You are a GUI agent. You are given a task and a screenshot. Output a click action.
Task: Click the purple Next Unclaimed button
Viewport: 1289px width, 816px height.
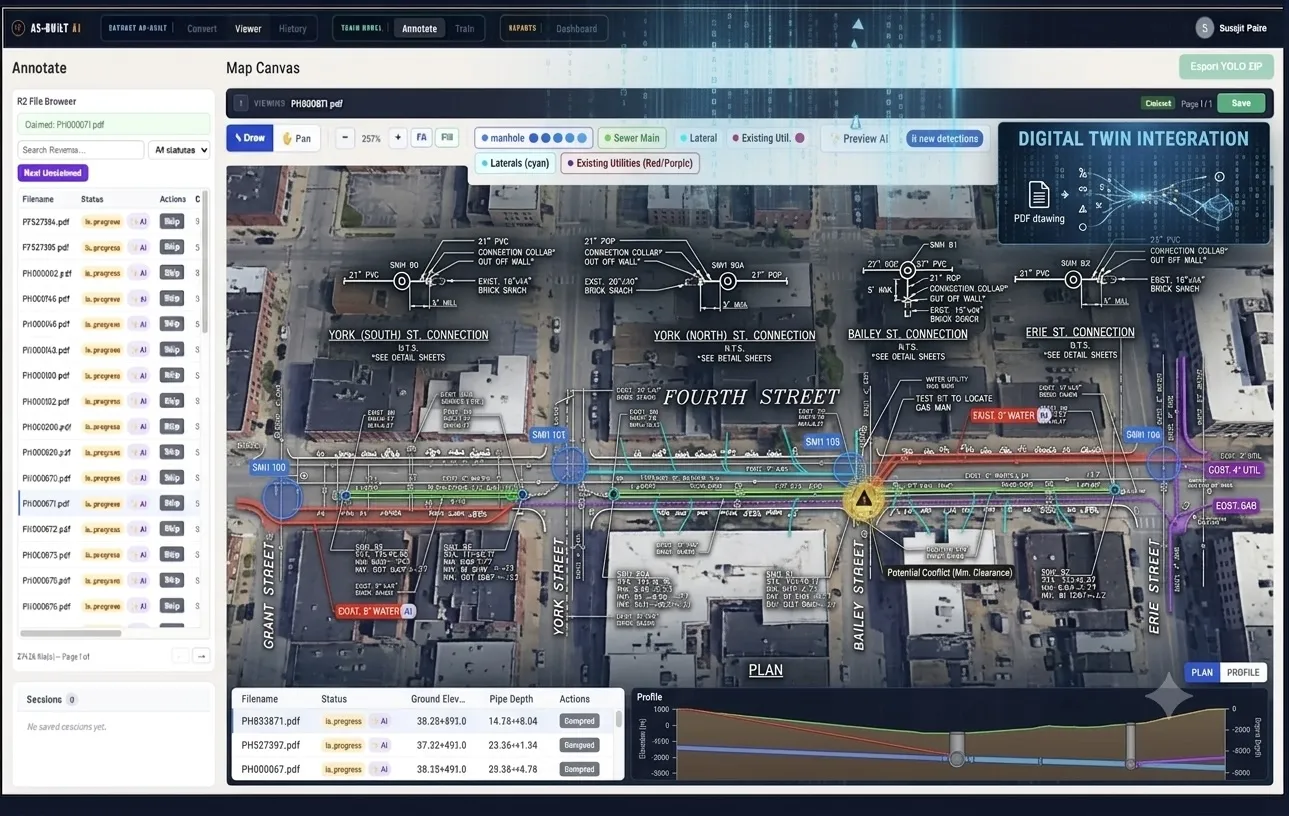[x=53, y=173]
